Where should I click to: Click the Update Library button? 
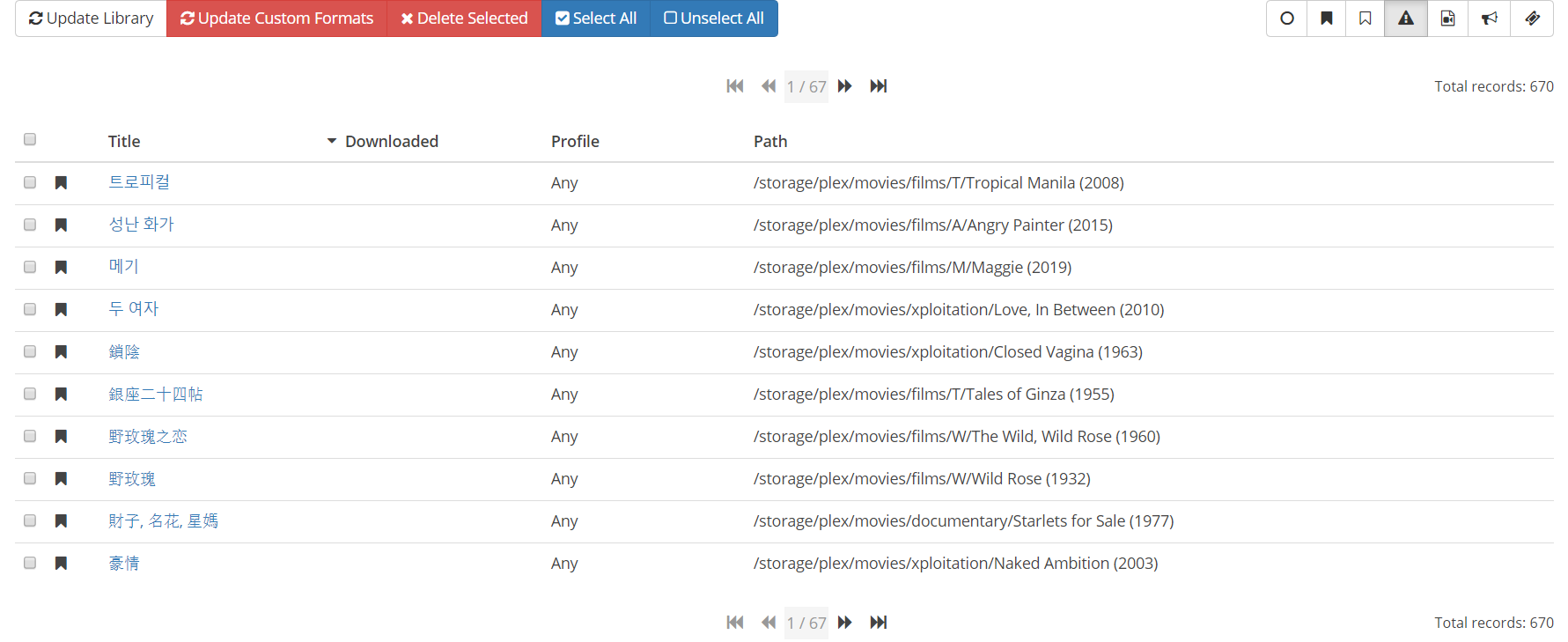91,18
